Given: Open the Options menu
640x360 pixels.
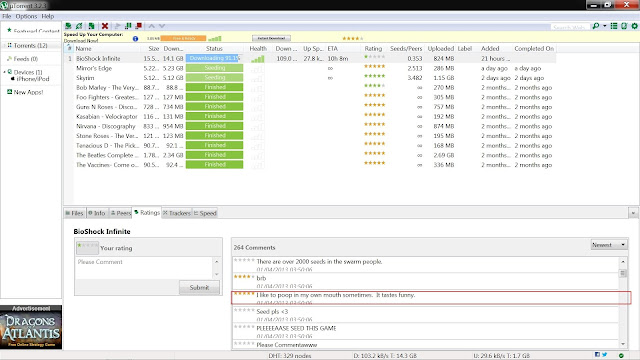Looking at the screenshot, I should (26, 16).
